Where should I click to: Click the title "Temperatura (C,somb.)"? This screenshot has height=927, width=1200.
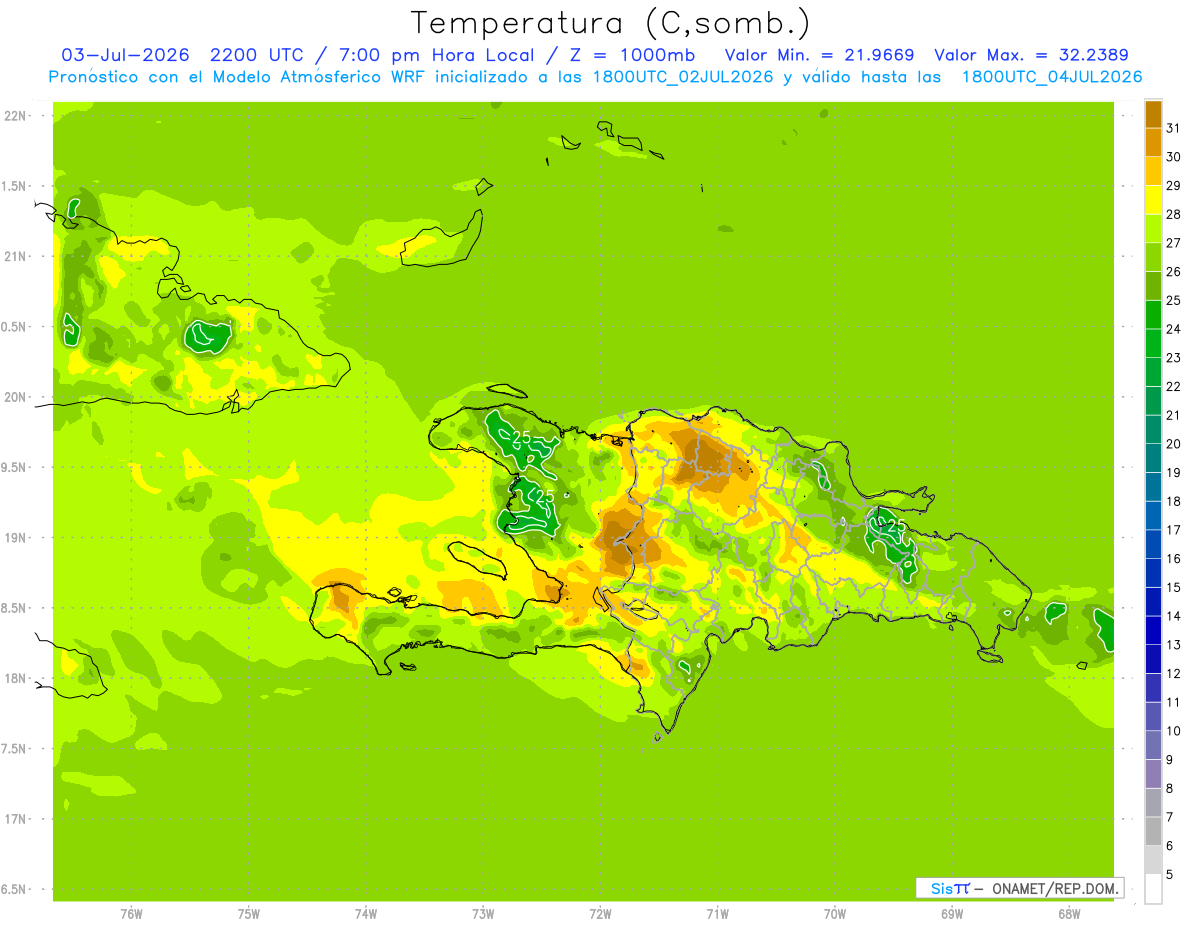[x=610, y=23]
